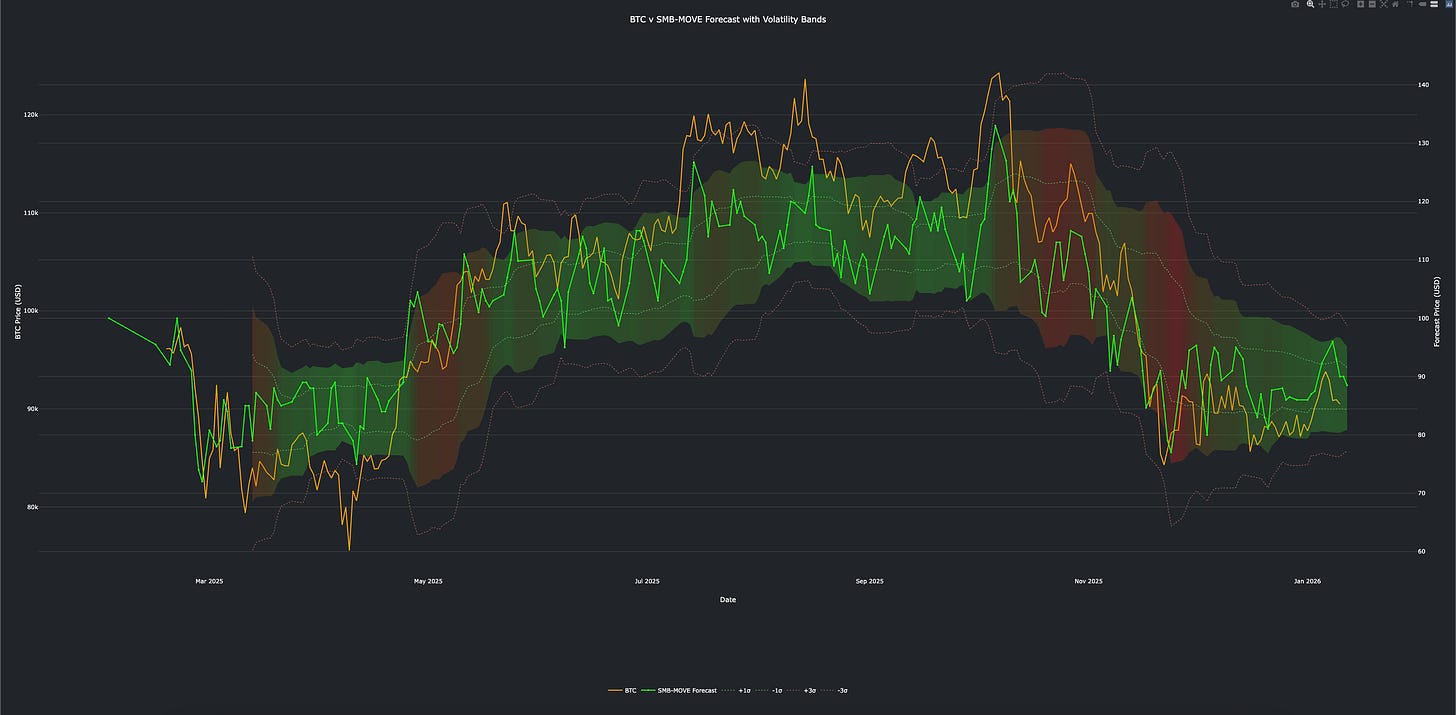Click the '80k' left axis tick
The image size is (1456, 715).
click(x=33, y=507)
